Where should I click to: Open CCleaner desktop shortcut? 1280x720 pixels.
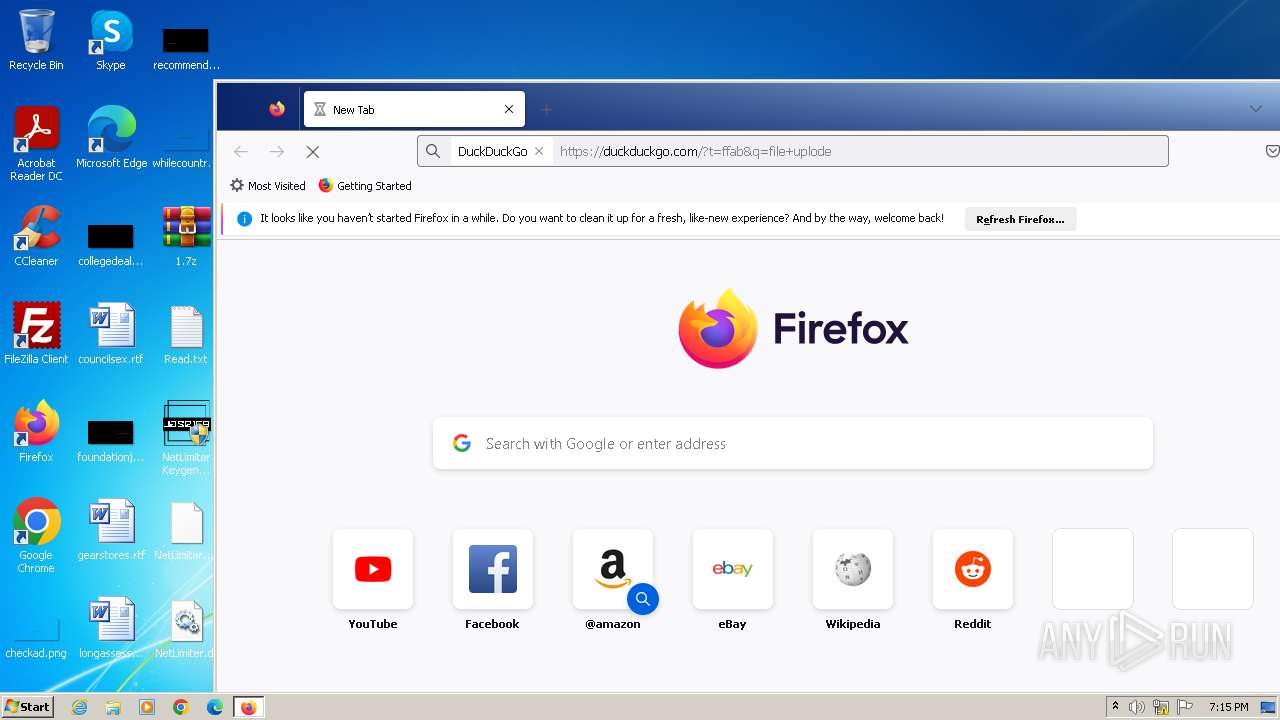[x=36, y=236]
